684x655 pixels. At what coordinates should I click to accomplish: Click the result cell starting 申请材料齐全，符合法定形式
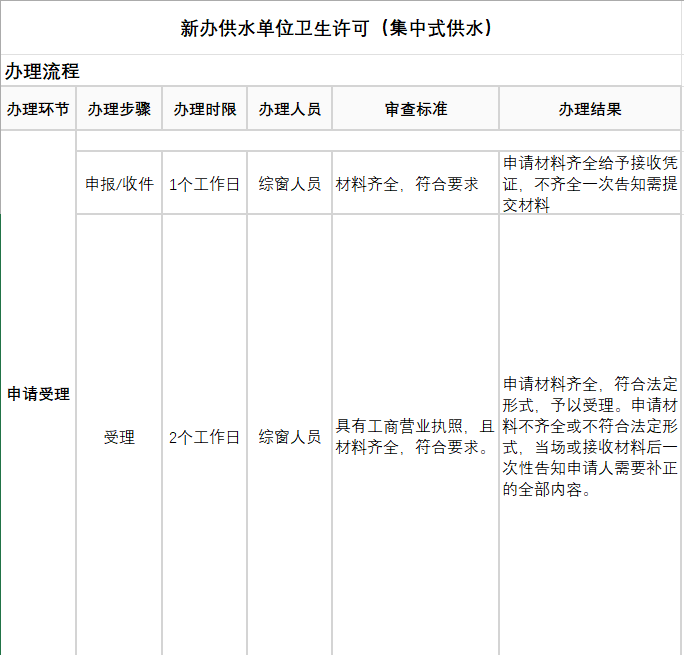click(590, 437)
